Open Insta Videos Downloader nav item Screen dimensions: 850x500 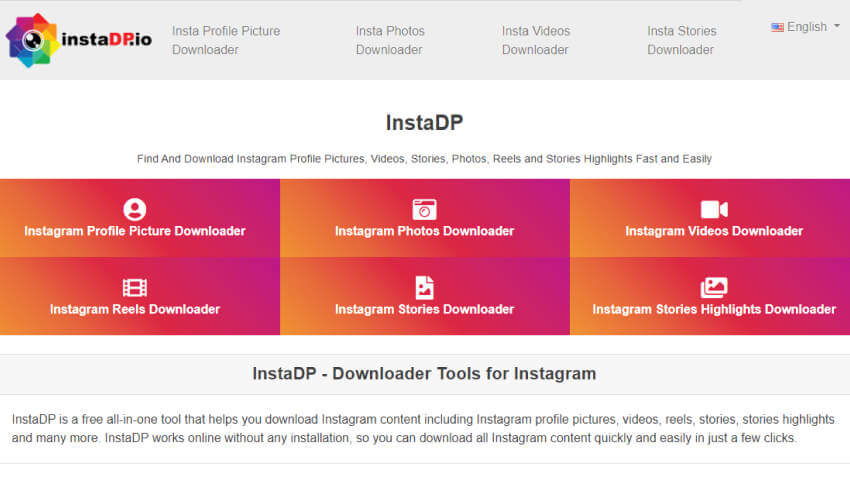coord(536,40)
